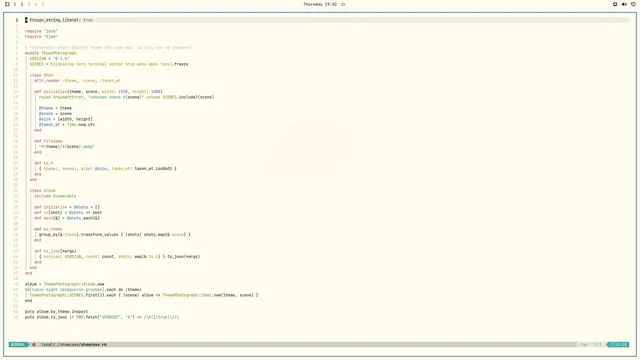Click line number 1 in the gutter

(x=17, y=20)
